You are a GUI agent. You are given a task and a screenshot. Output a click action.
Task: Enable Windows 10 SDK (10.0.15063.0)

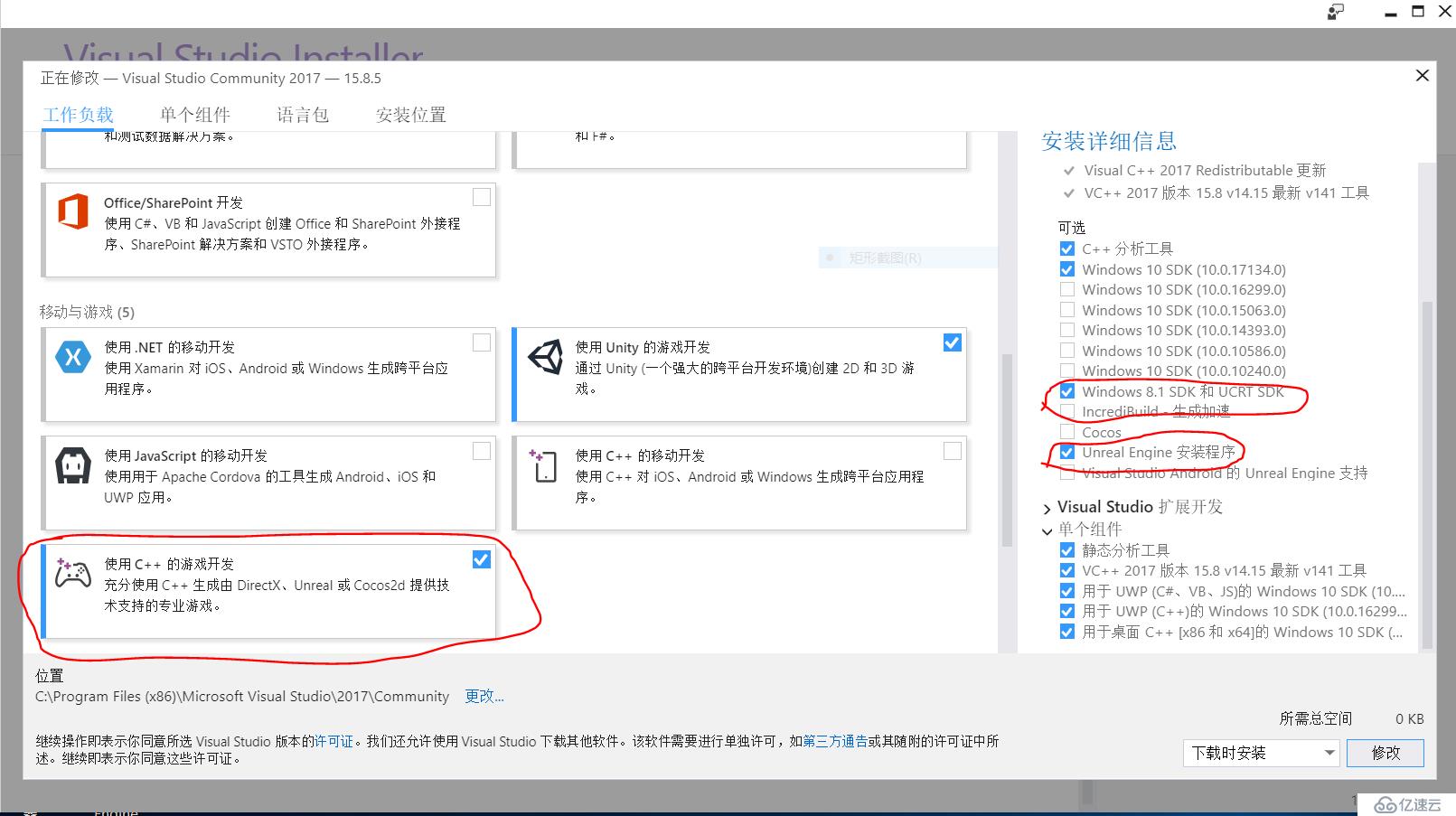1067,310
